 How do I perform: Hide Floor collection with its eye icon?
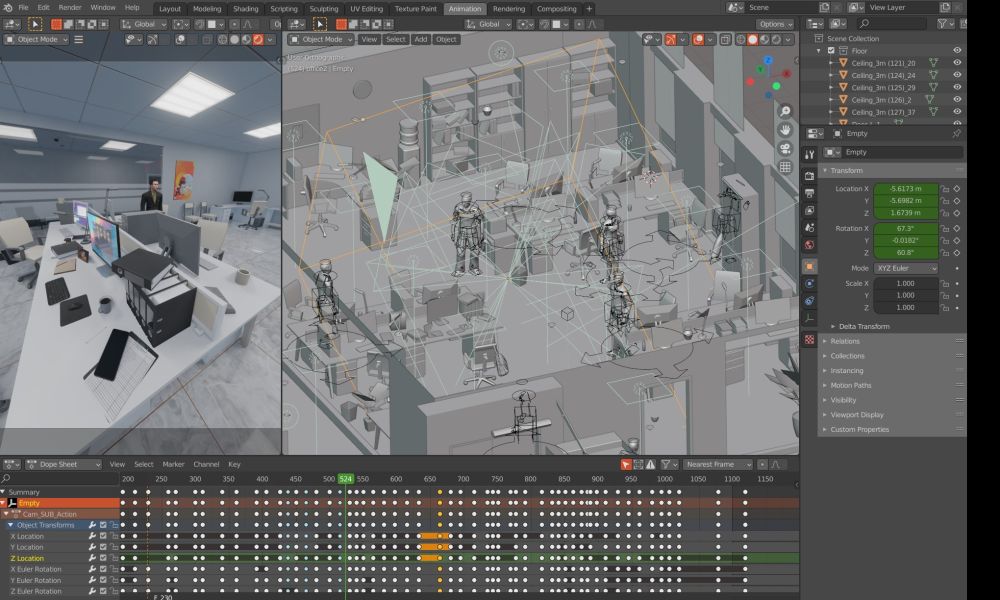point(957,50)
